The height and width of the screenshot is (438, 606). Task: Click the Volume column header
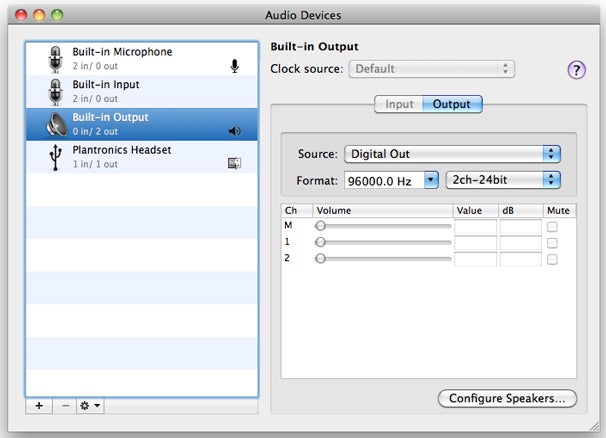[383, 211]
